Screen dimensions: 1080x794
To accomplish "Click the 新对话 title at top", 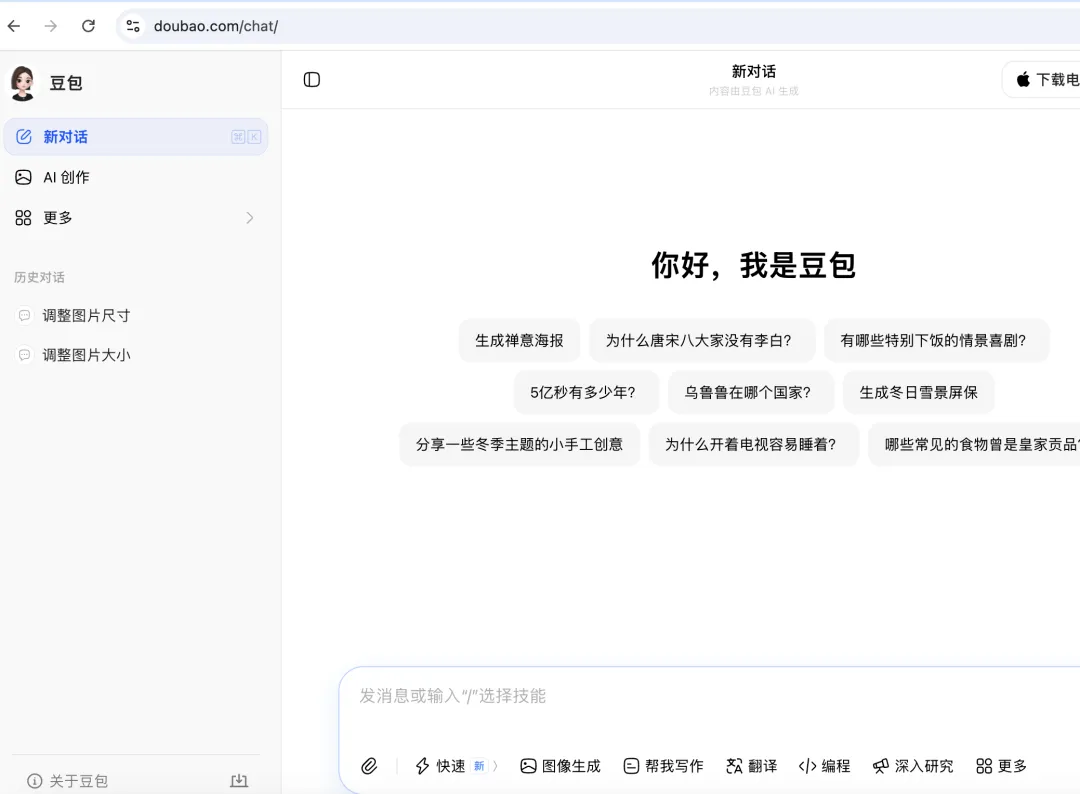I will [x=754, y=72].
